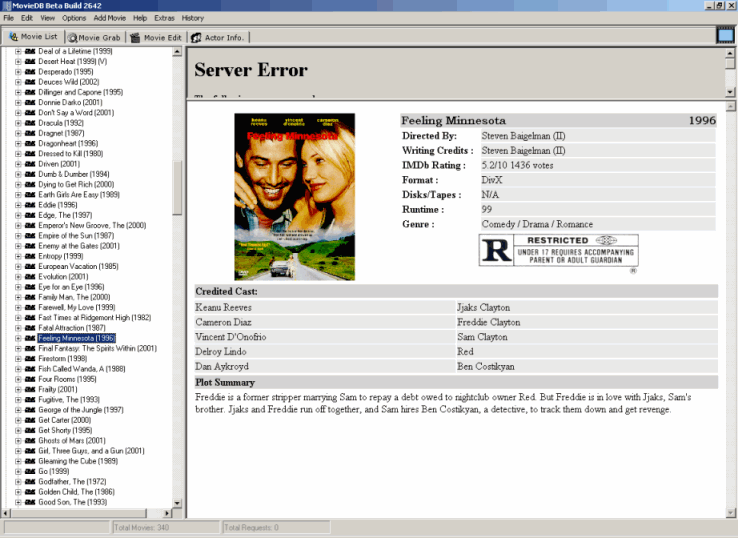This screenshot has width=738, height=538.
Task: Click film icon beside Dragonheart (1996)
Action: click(30, 143)
